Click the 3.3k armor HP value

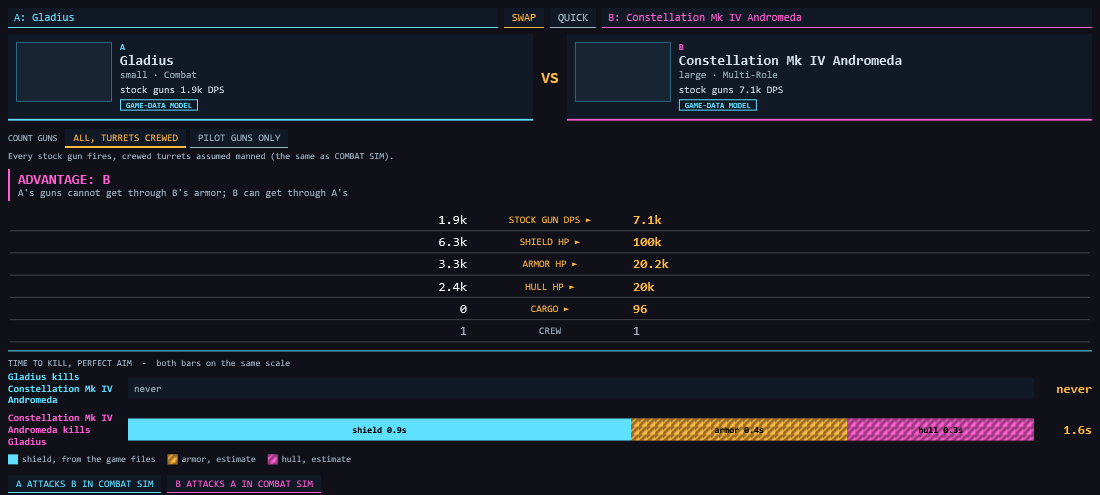coord(452,264)
